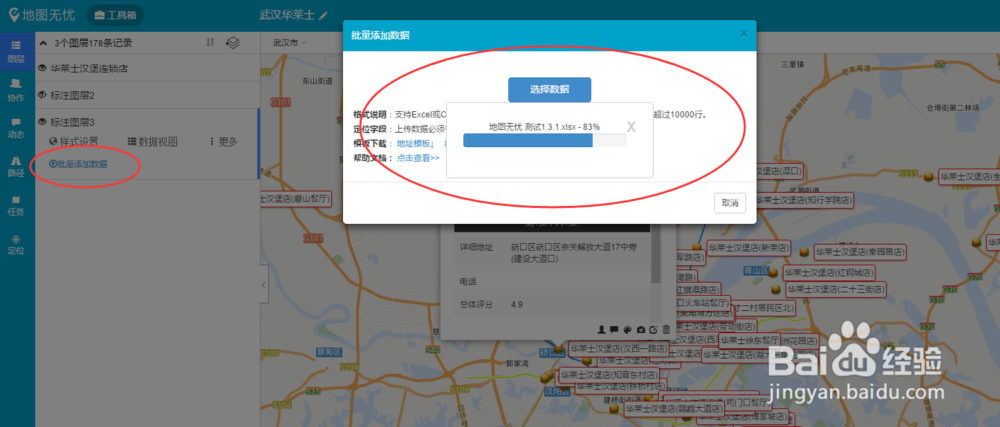Click the 总体评分 4.9 value
The height and width of the screenshot is (427, 1000).
[517, 305]
